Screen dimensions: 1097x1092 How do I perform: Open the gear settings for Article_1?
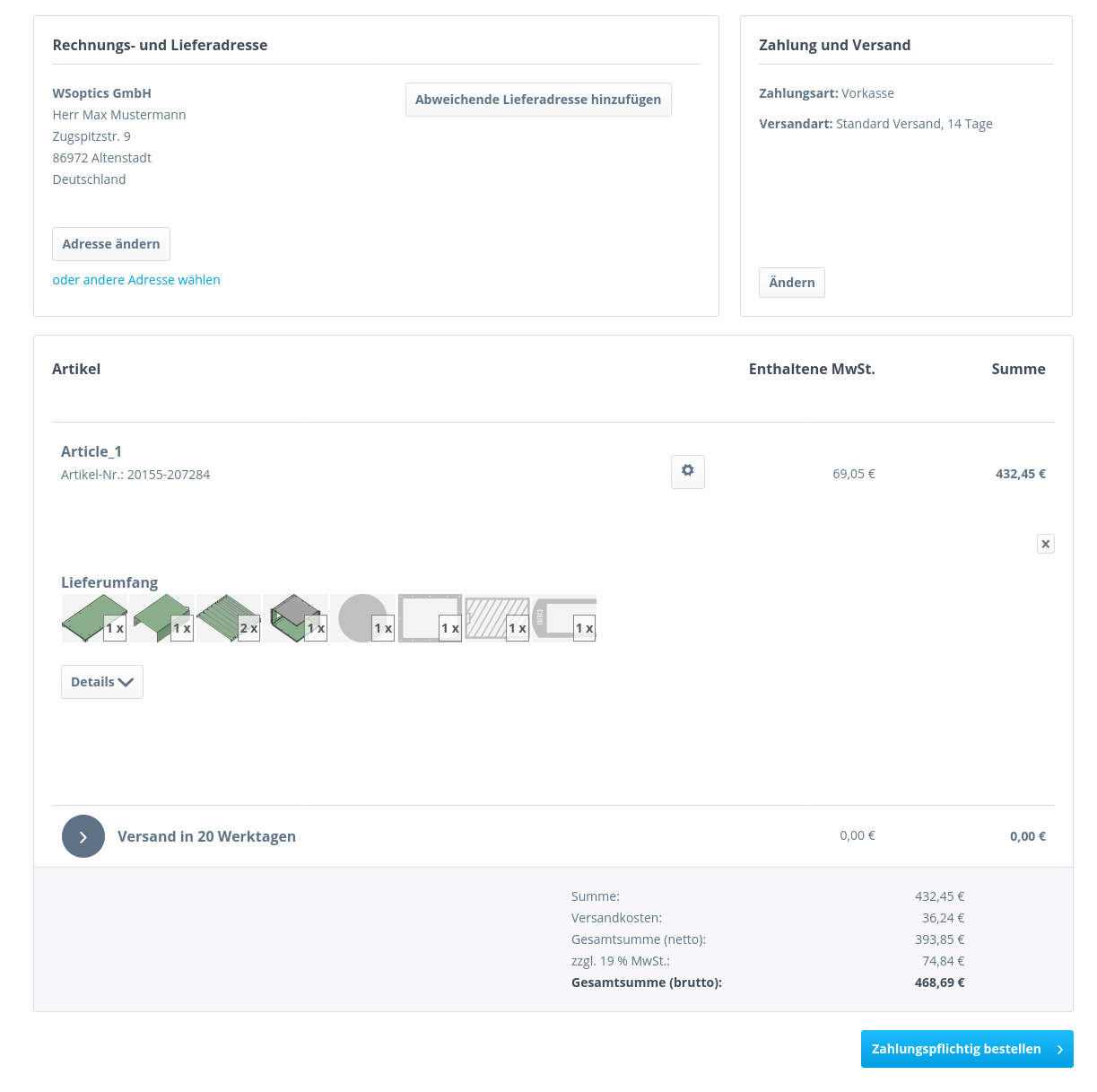coord(688,472)
